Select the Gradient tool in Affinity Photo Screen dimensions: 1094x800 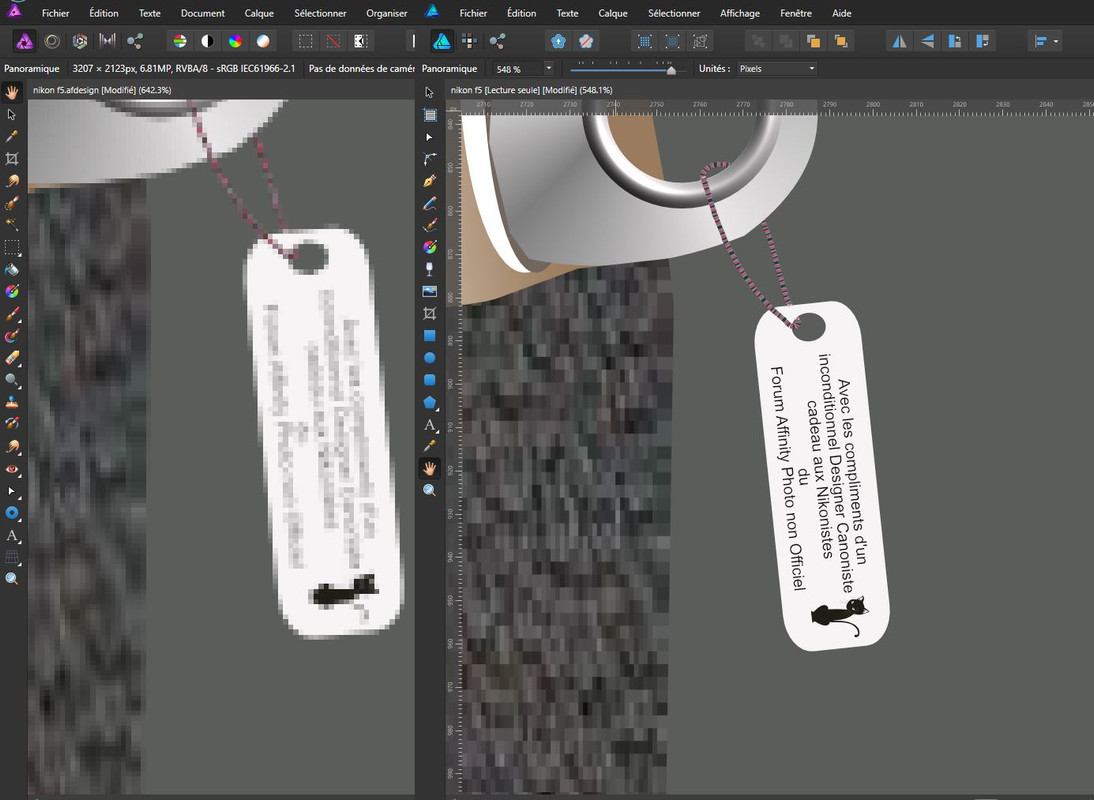coord(12,292)
